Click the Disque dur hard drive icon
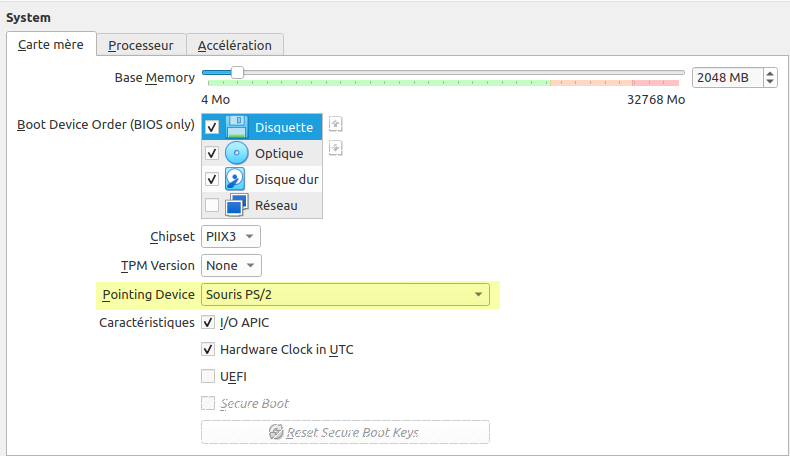Screen dimensions: 790x456 pyautogui.click(x=236, y=179)
